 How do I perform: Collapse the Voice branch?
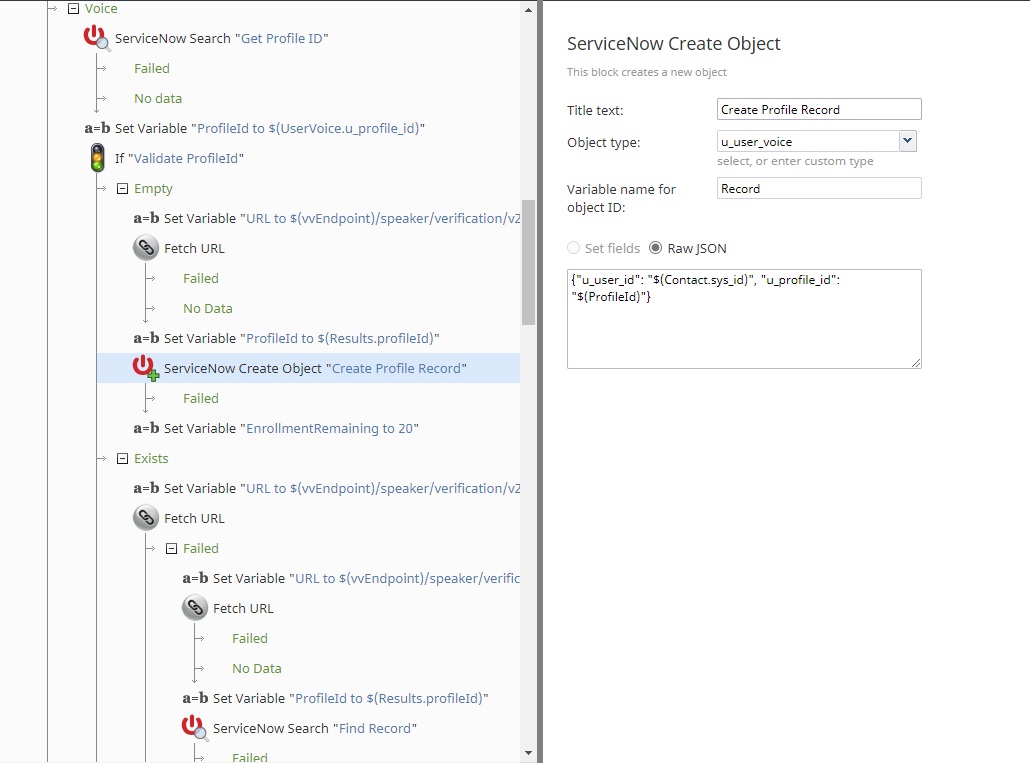tap(74, 9)
